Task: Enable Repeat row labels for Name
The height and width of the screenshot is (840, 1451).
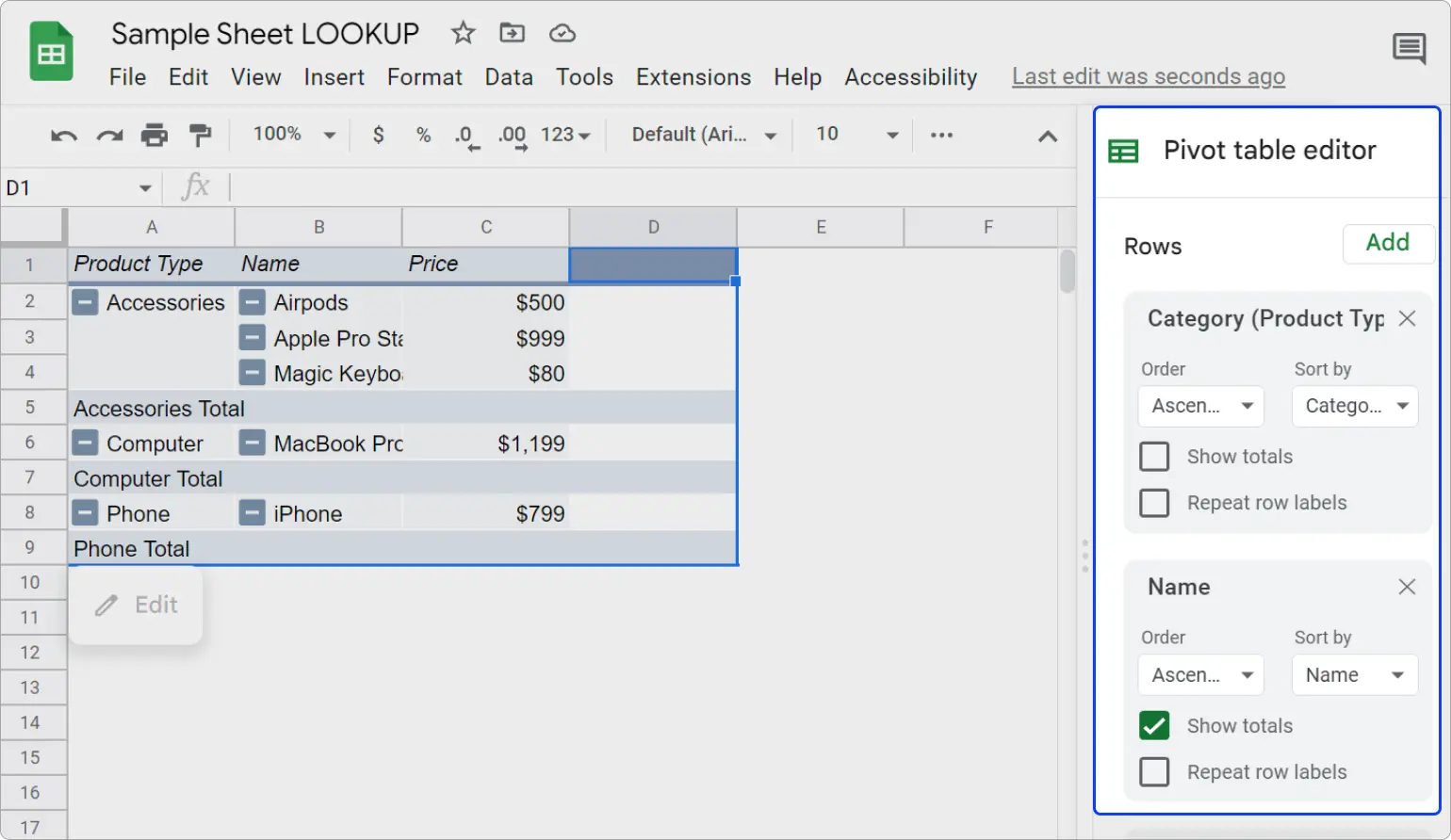Action: [x=1154, y=771]
